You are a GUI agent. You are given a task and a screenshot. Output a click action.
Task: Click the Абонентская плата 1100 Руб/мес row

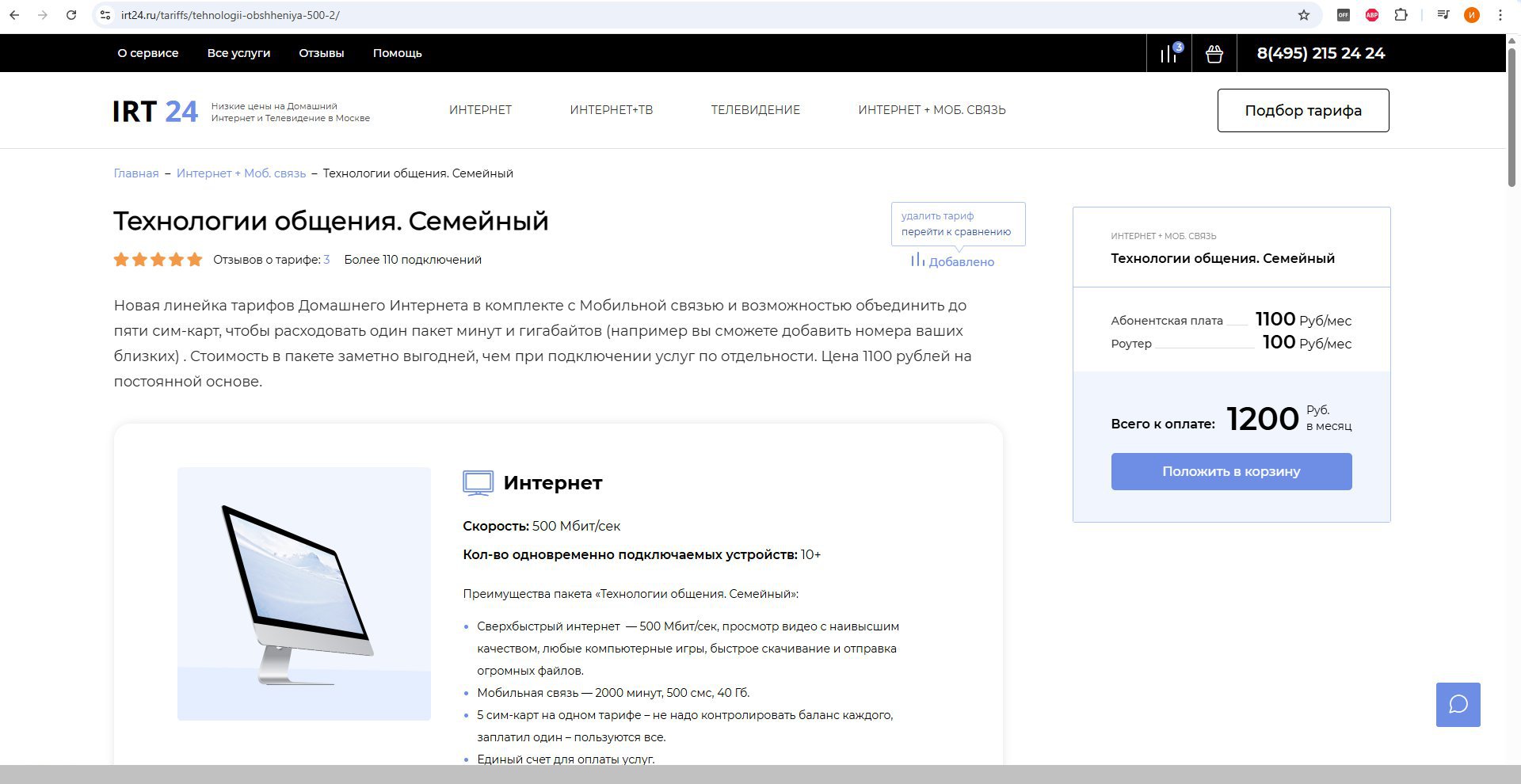pyautogui.click(x=1231, y=320)
